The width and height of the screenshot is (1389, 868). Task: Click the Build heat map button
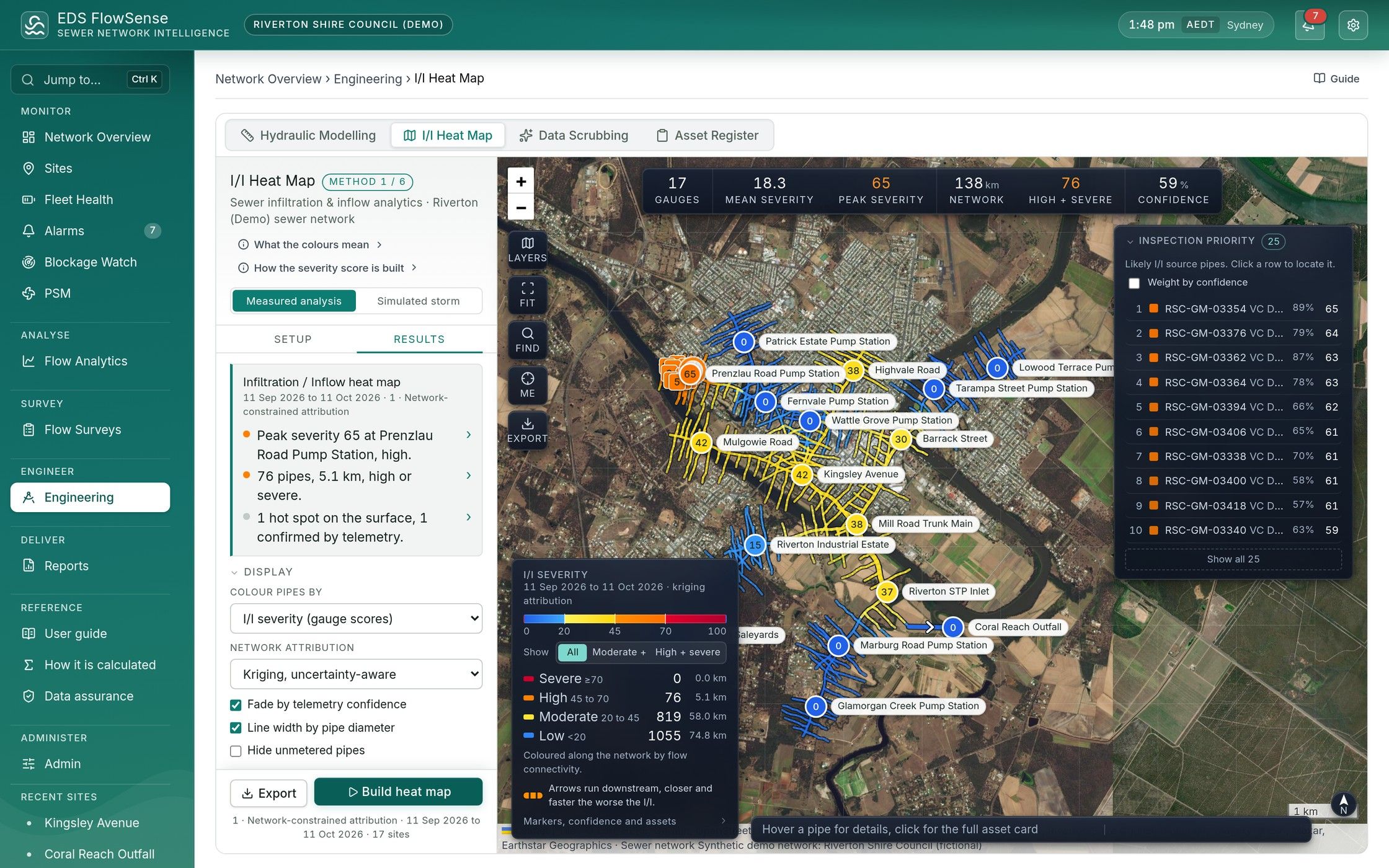click(x=398, y=792)
